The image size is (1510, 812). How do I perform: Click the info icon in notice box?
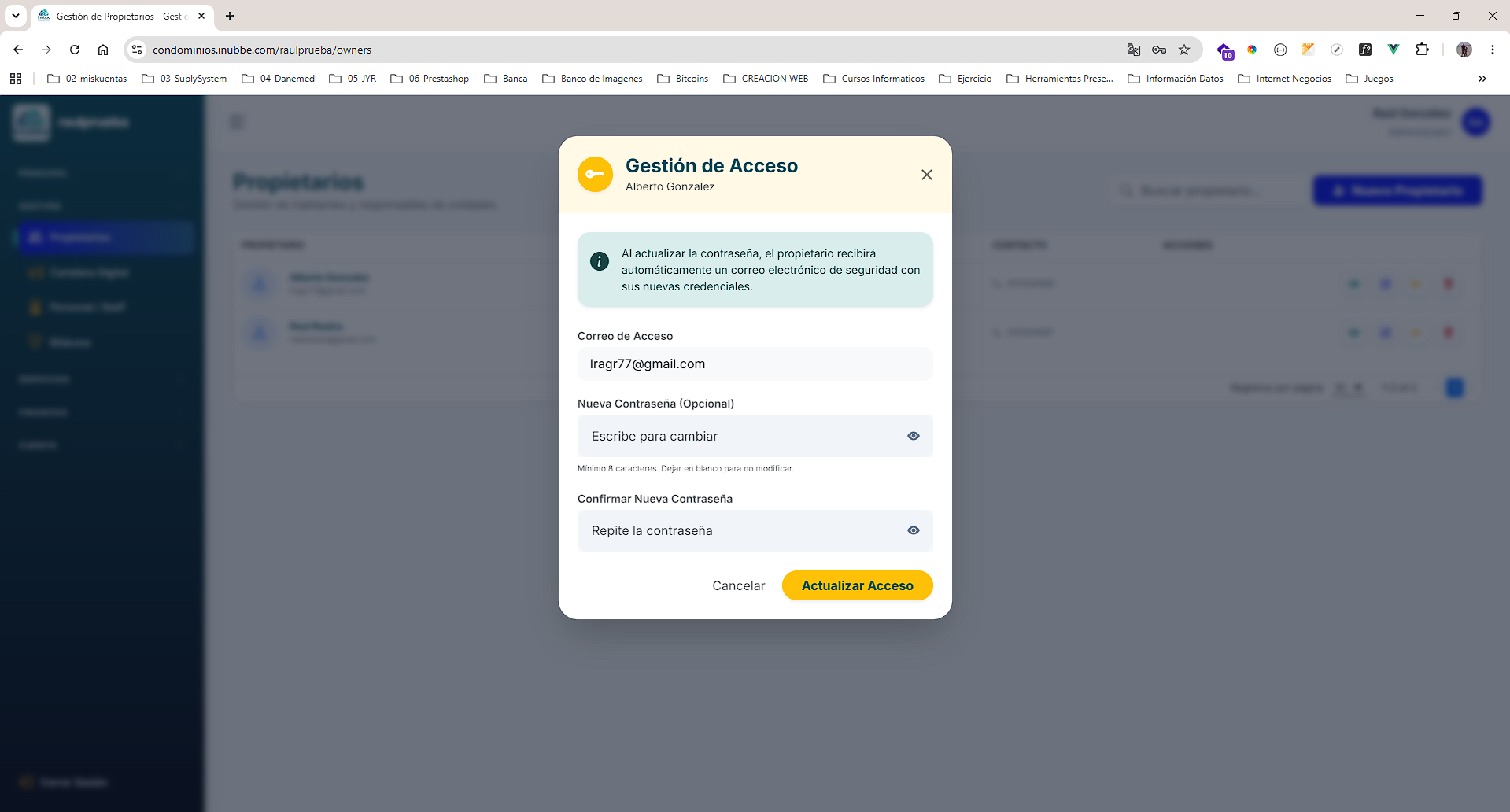click(600, 261)
